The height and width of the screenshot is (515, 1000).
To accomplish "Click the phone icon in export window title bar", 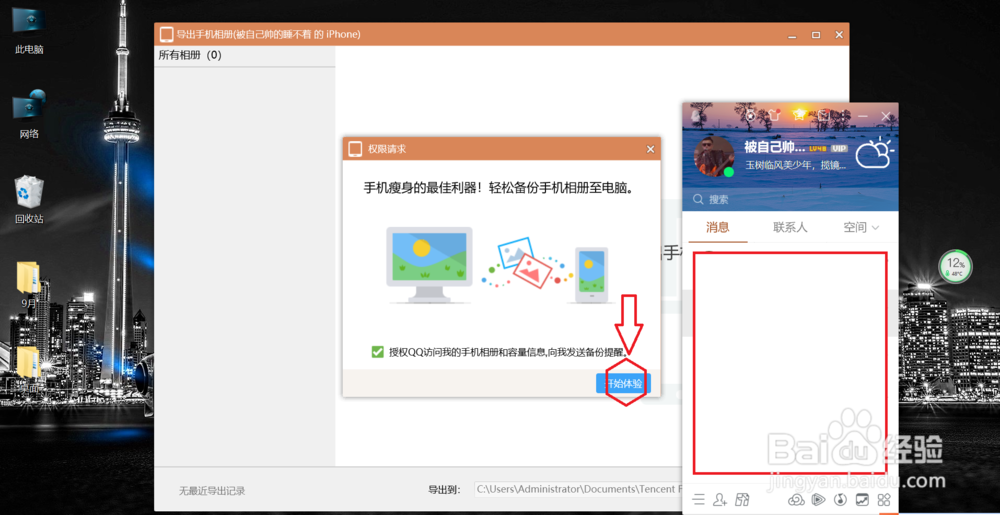I will 166,34.
